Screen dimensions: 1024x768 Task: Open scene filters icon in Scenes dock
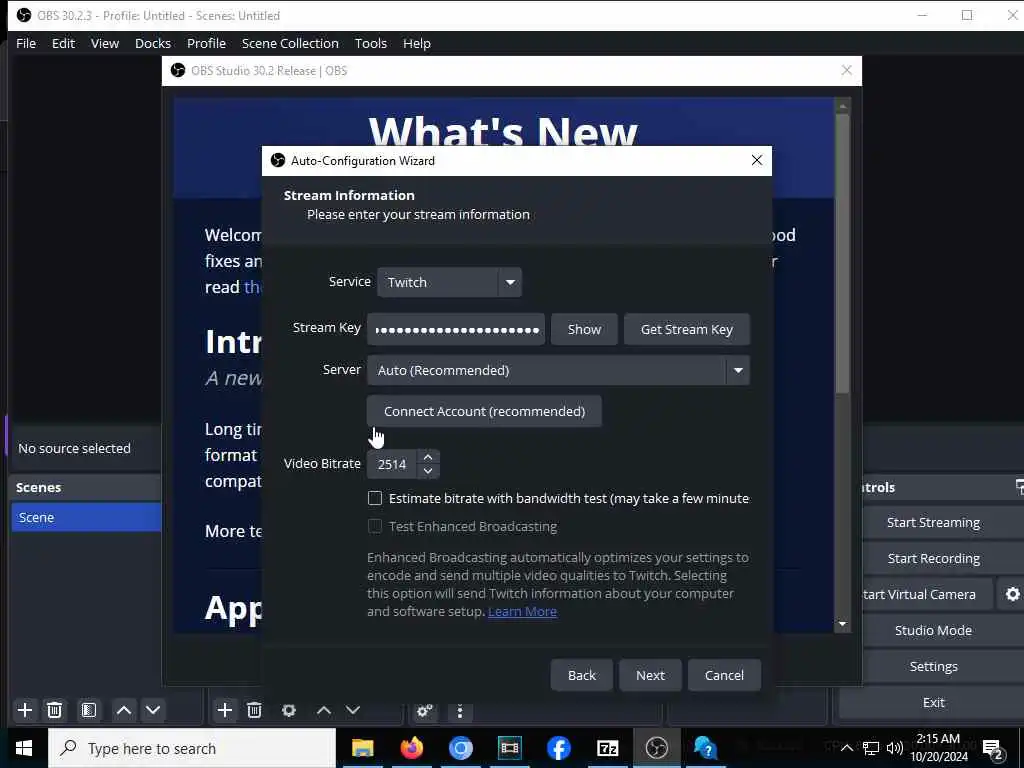(x=89, y=710)
